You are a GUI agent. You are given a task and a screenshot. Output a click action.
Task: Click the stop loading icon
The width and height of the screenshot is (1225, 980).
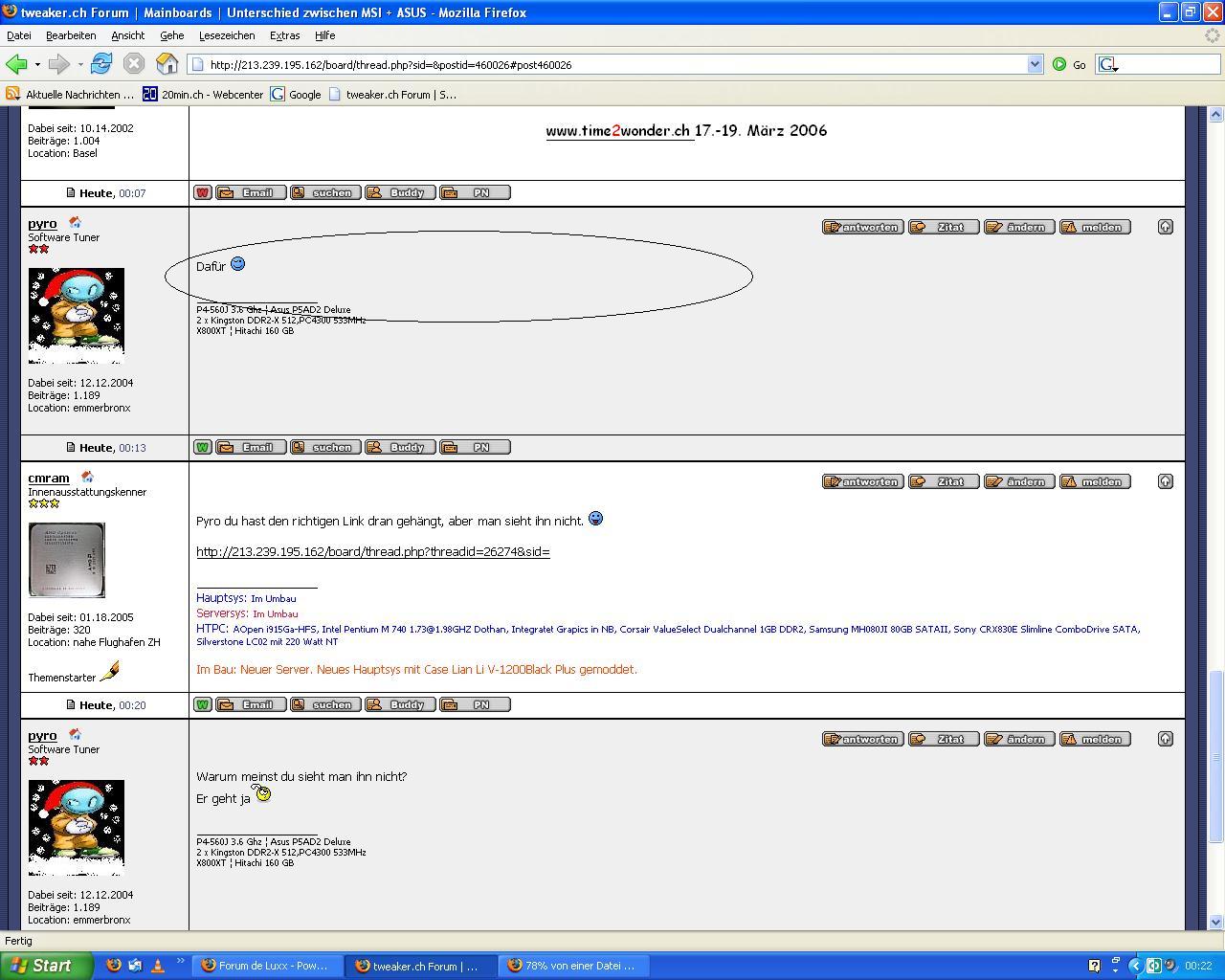[x=134, y=64]
